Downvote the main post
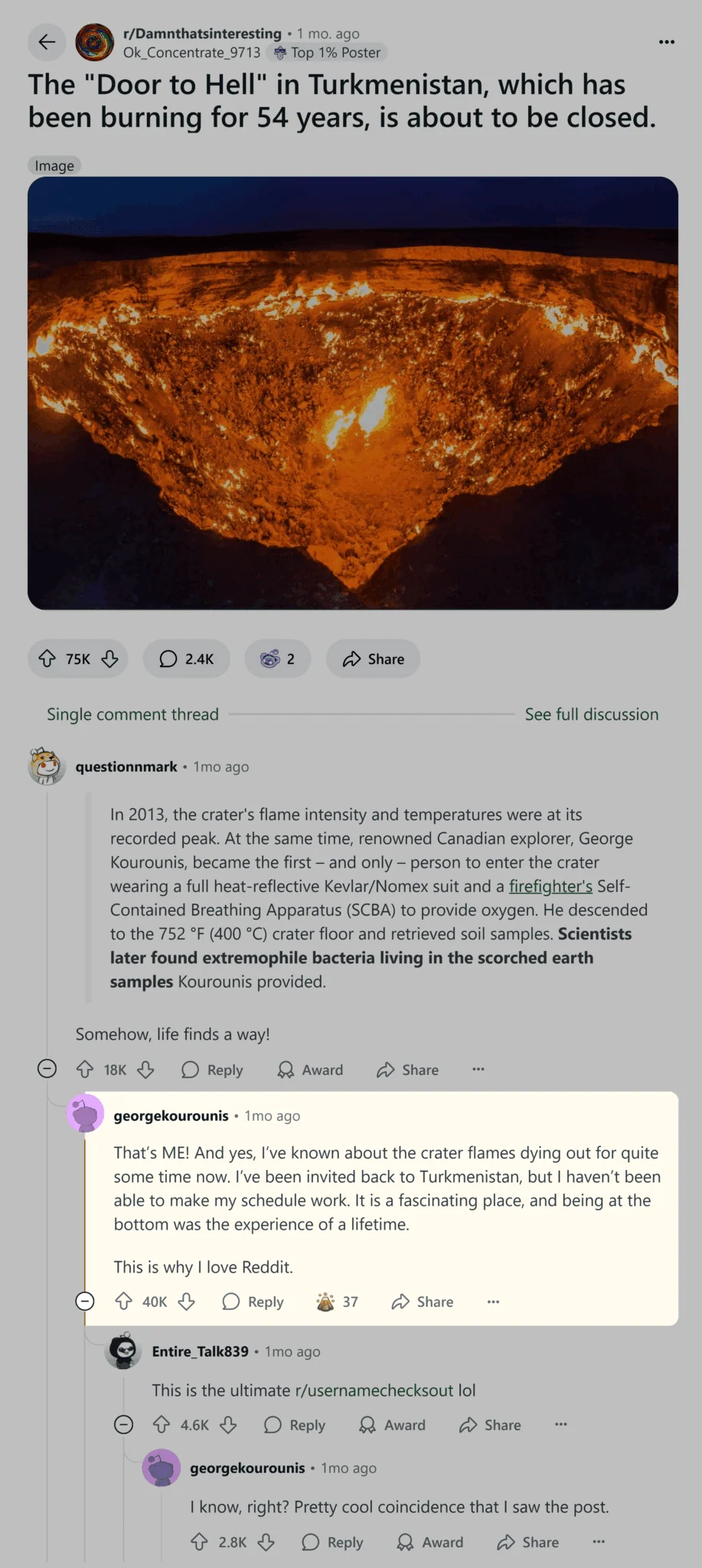 (109, 659)
